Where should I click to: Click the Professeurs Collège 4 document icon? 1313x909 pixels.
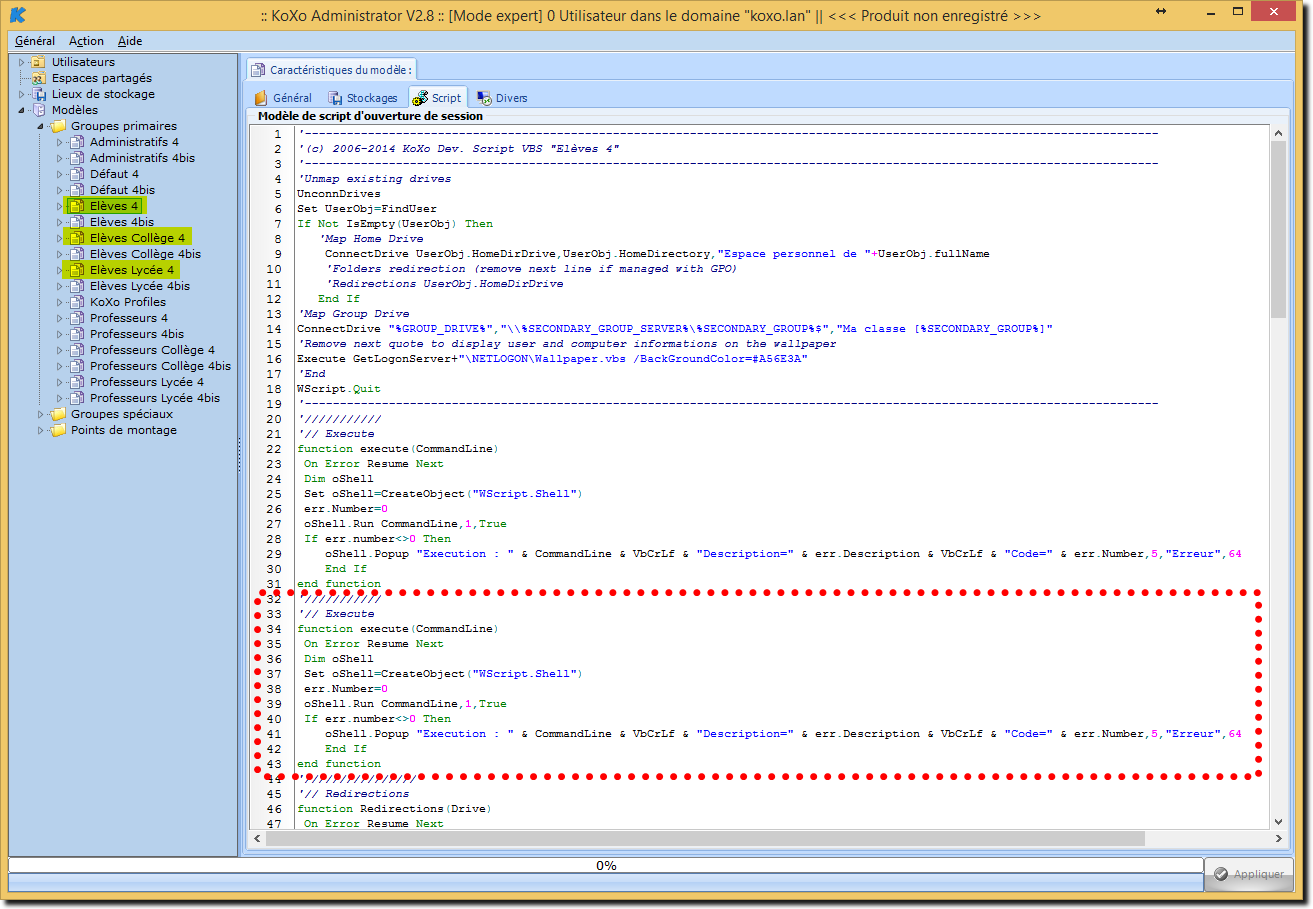76,350
